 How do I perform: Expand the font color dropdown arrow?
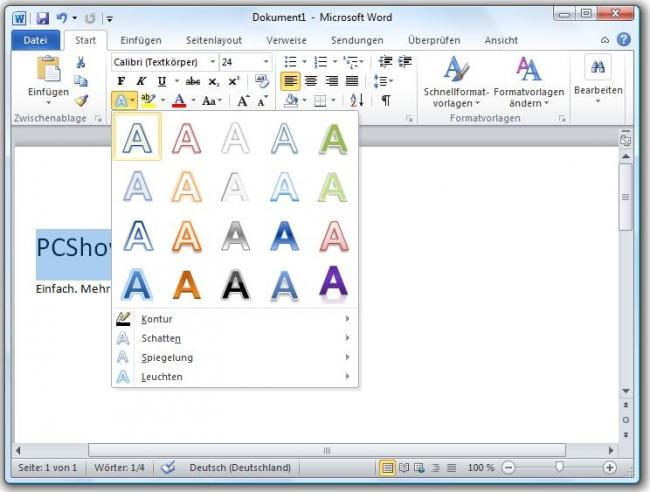(193, 100)
